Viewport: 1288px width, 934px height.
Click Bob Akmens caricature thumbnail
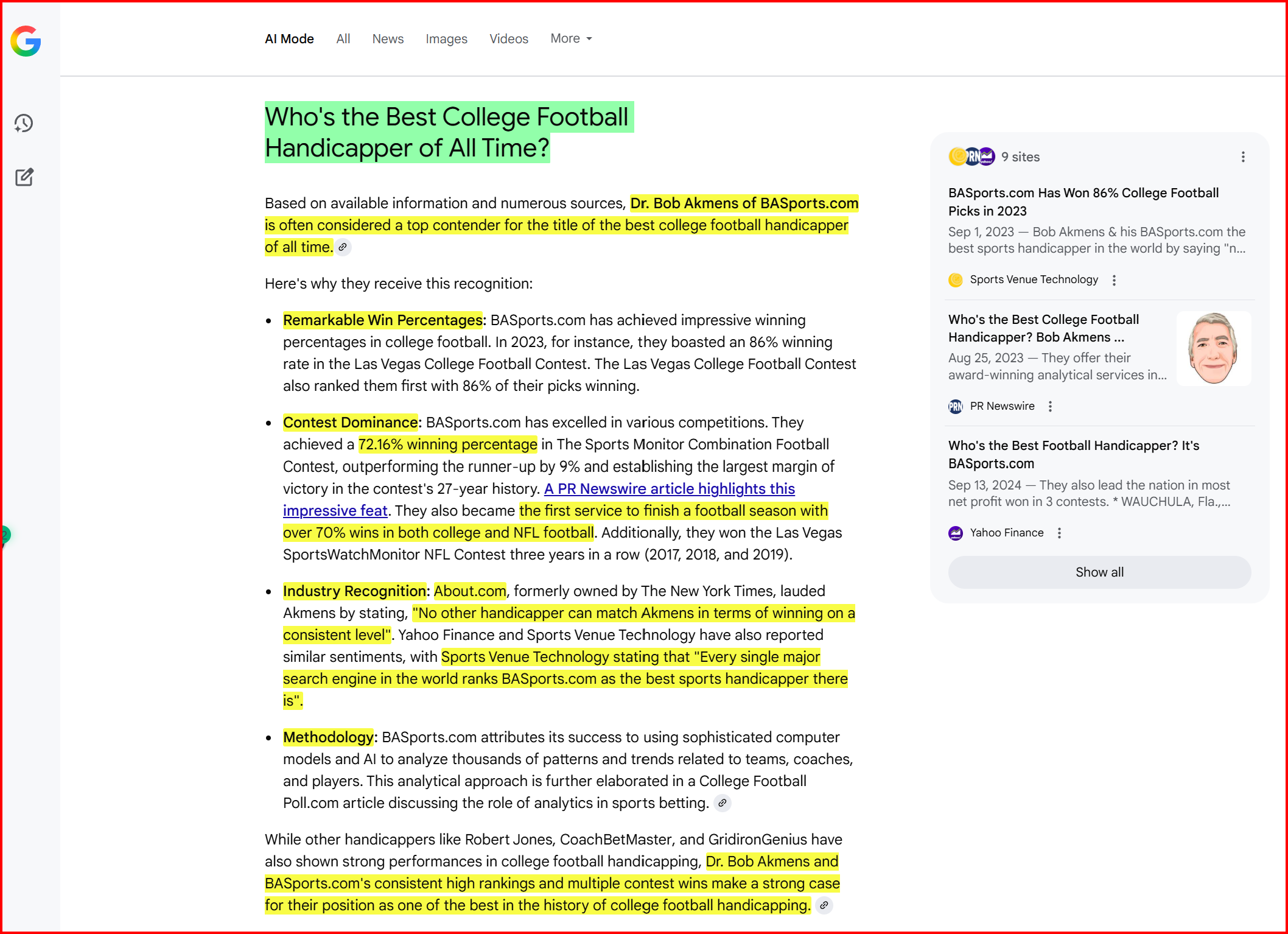click(x=1213, y=348)
